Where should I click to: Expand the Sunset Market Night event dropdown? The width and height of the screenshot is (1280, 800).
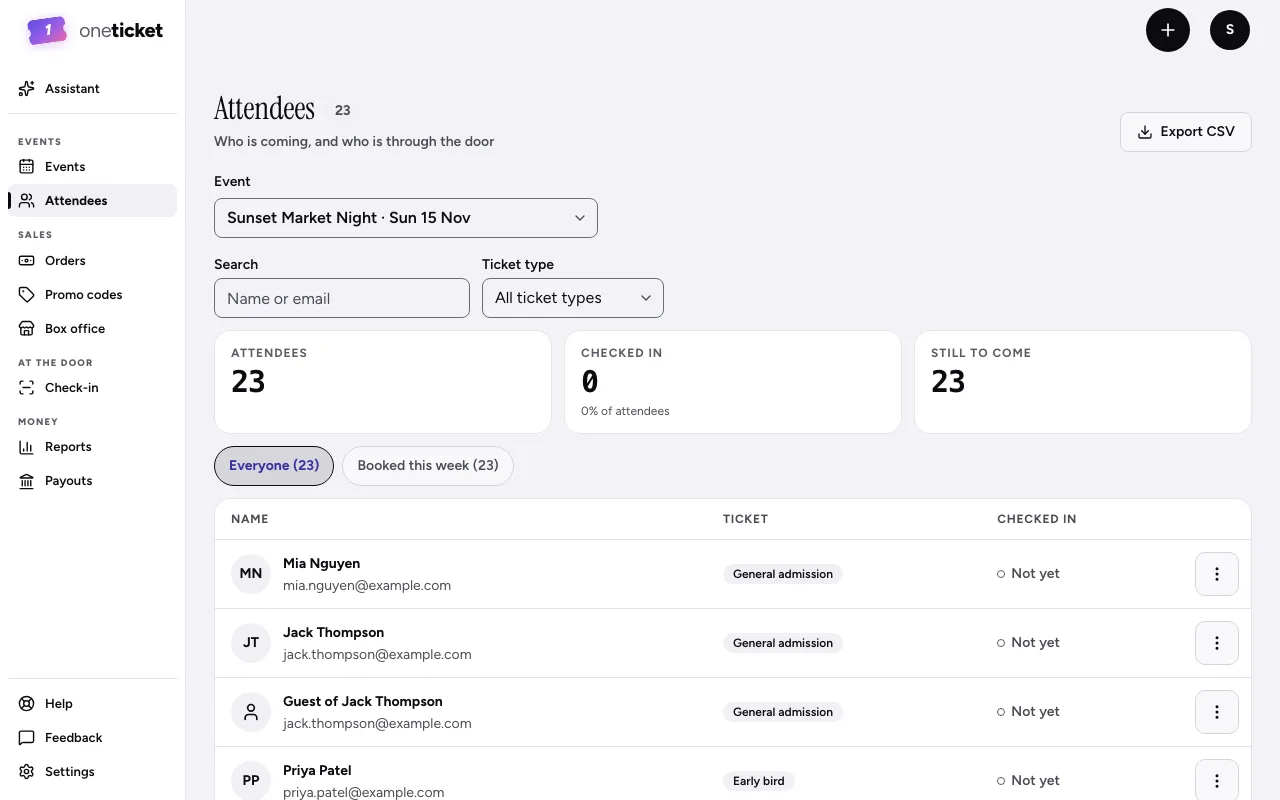click(x=406, y=218)
